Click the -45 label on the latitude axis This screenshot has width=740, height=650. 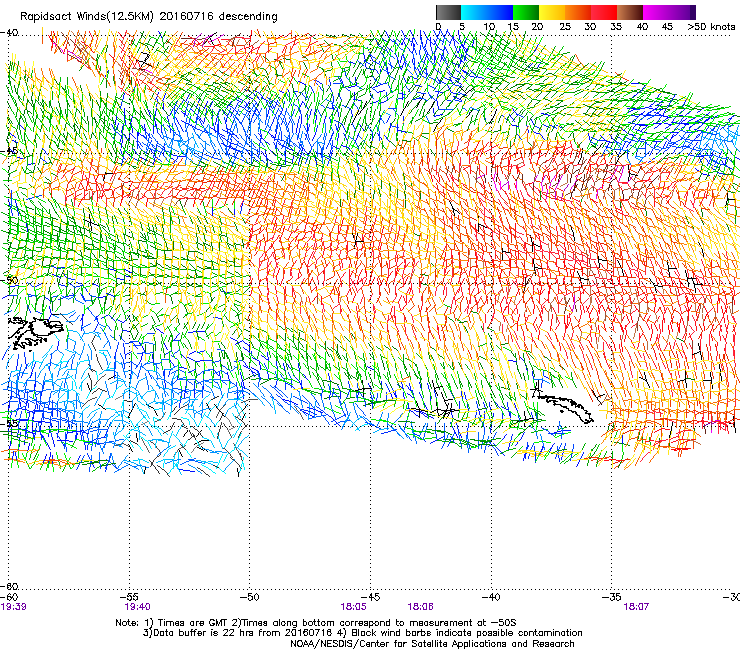tap(9, 151)
